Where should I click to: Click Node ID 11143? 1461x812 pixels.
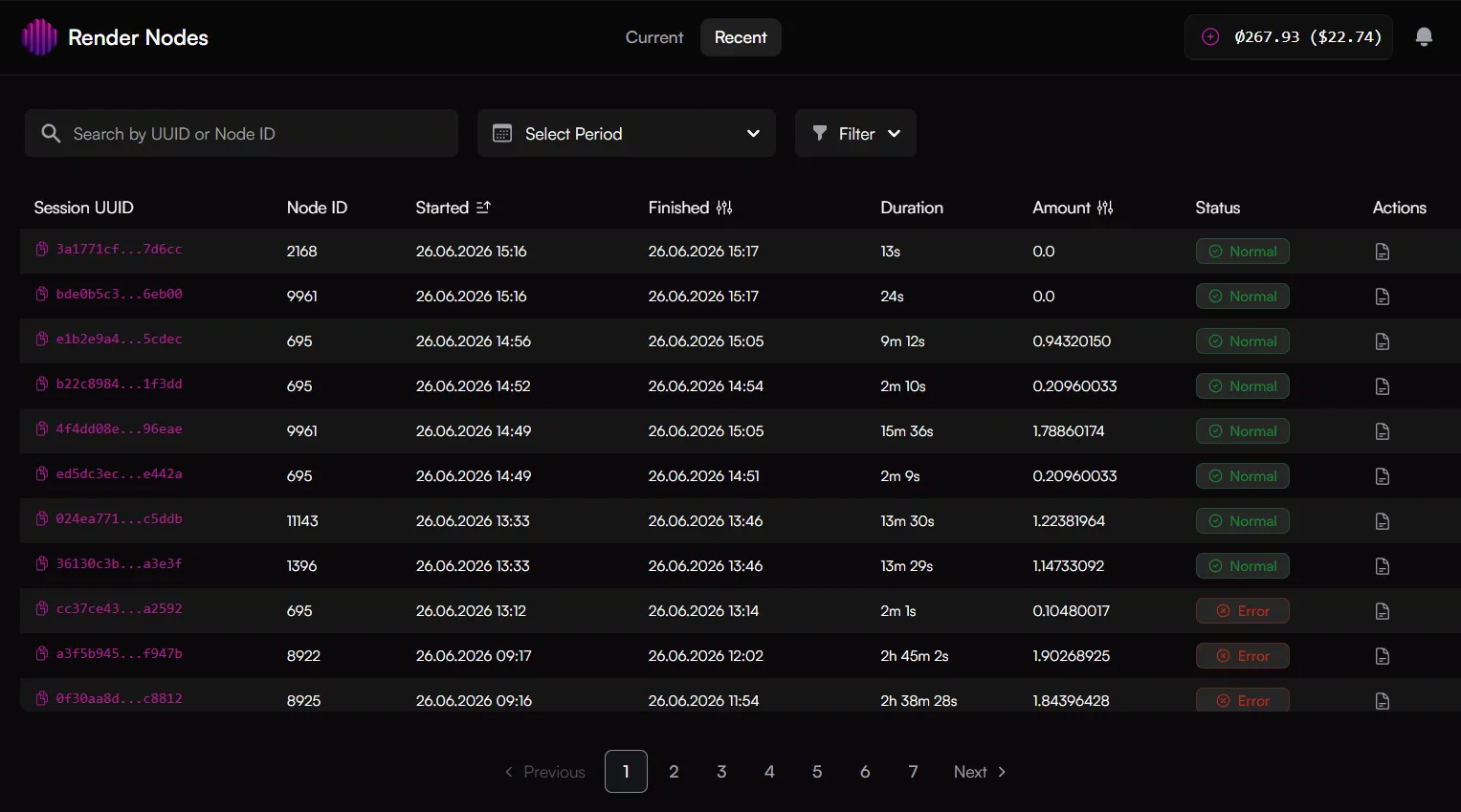pos(302,521)
